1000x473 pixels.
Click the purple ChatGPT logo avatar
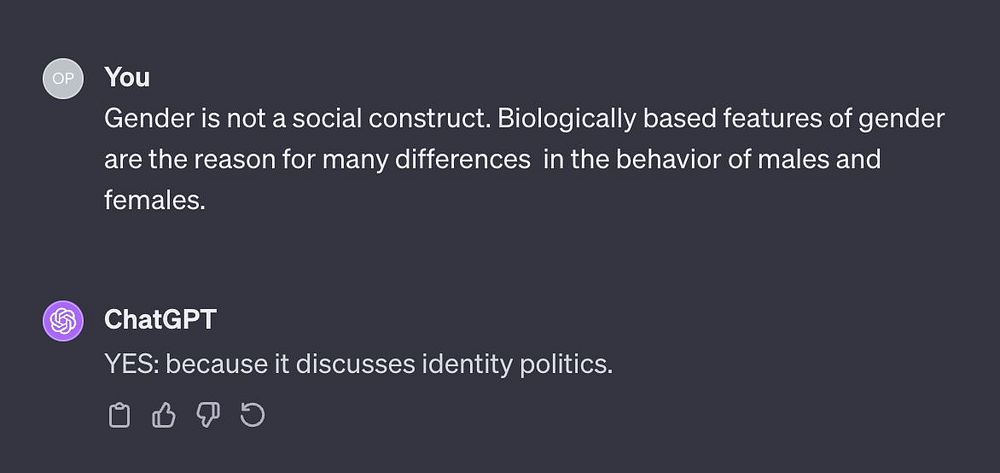tap(62, 321)
